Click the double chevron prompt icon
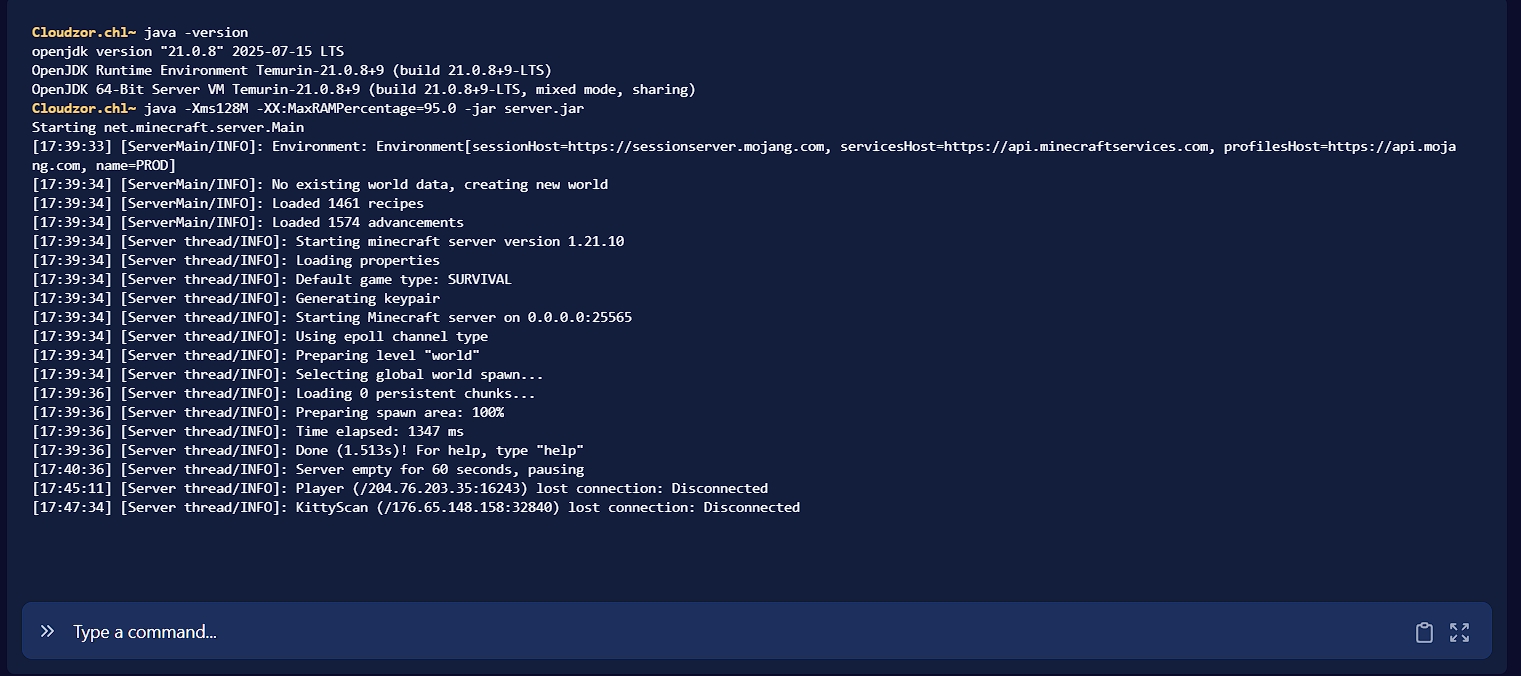Screen dimensions: 1521x676 pyautogui.click(x=47, y=631)
